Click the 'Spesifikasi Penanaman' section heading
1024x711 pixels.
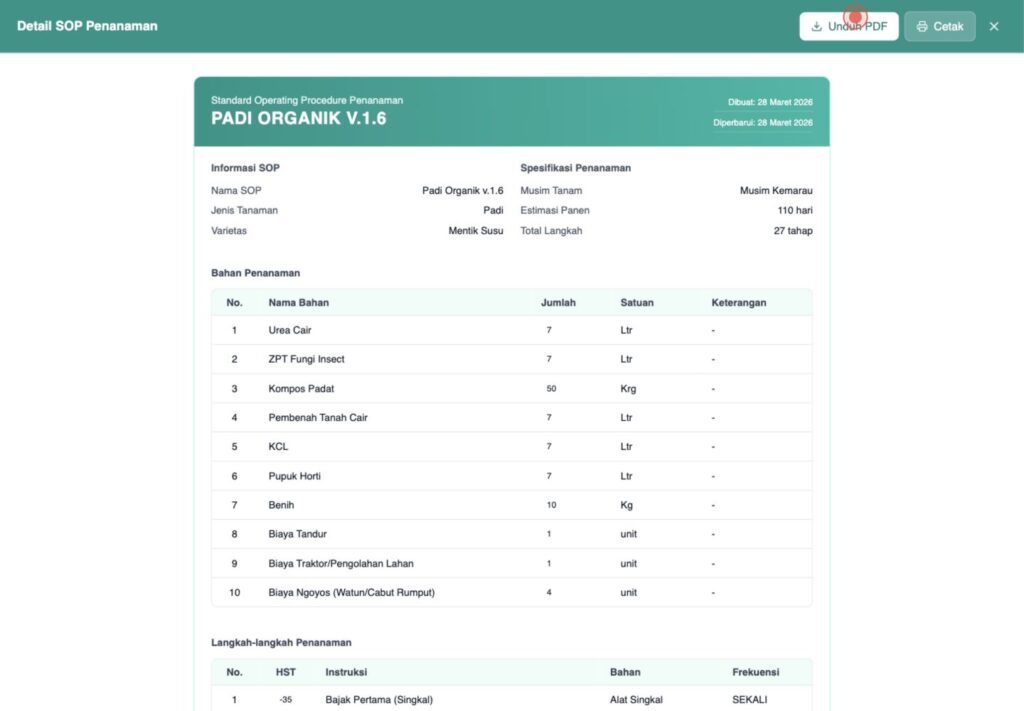click(575, 168)
